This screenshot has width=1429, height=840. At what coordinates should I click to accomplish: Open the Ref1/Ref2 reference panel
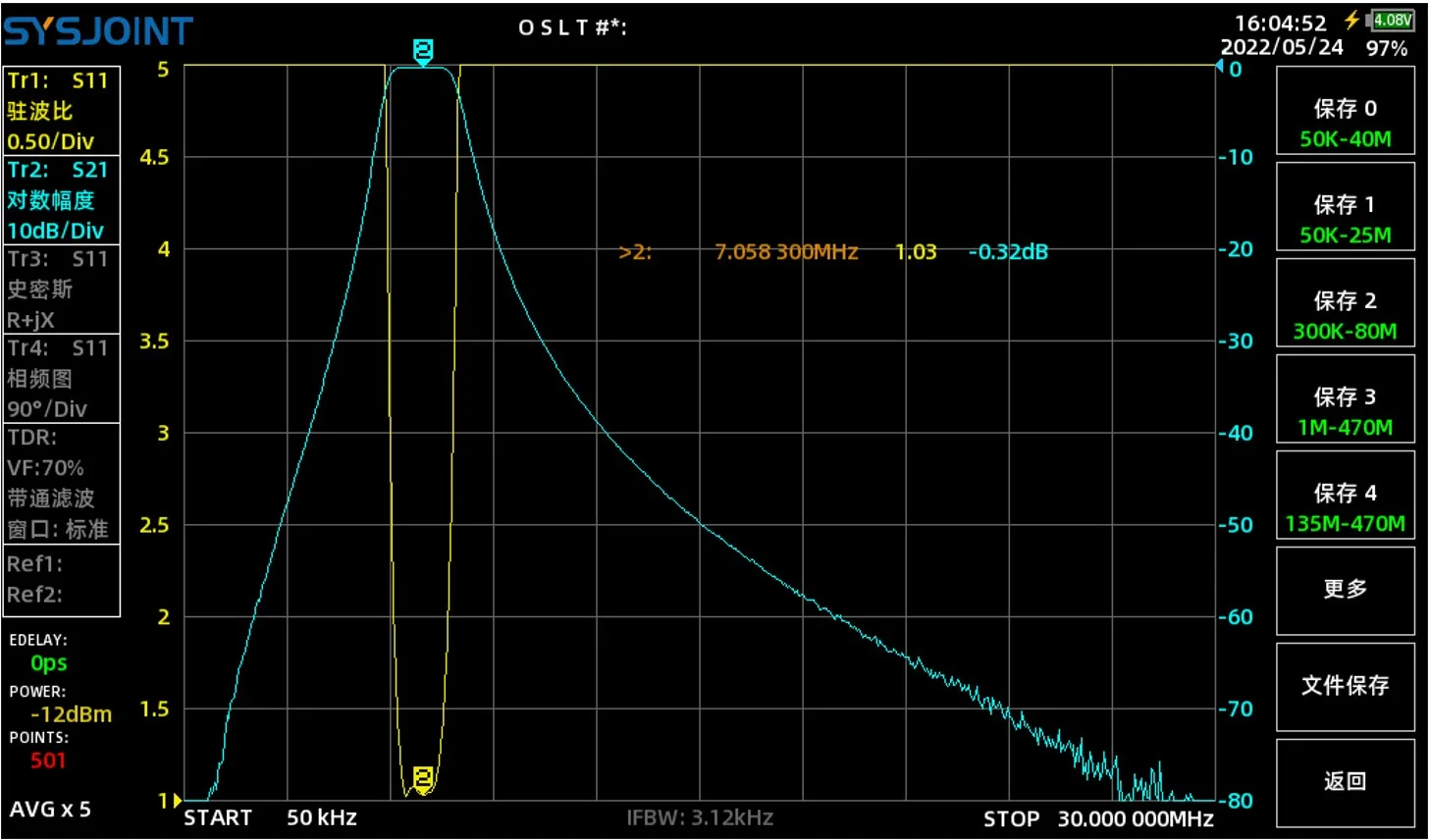62,580
